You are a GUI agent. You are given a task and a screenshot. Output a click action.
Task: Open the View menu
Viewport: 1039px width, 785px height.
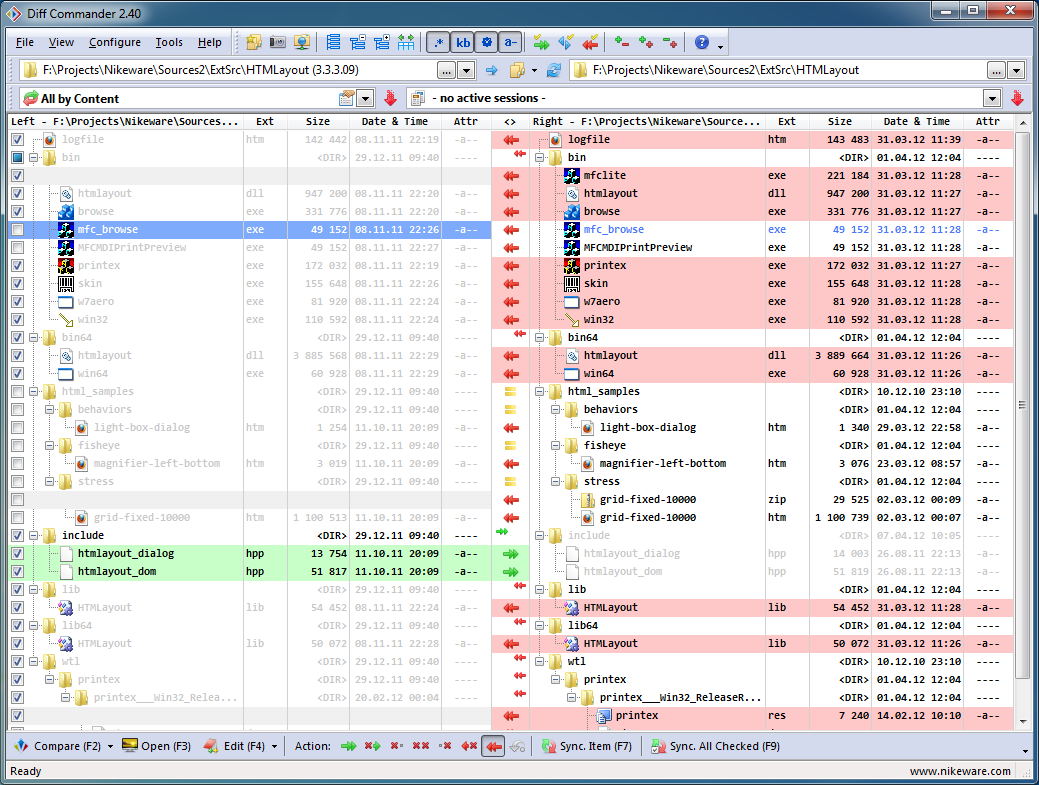(61, 42)
